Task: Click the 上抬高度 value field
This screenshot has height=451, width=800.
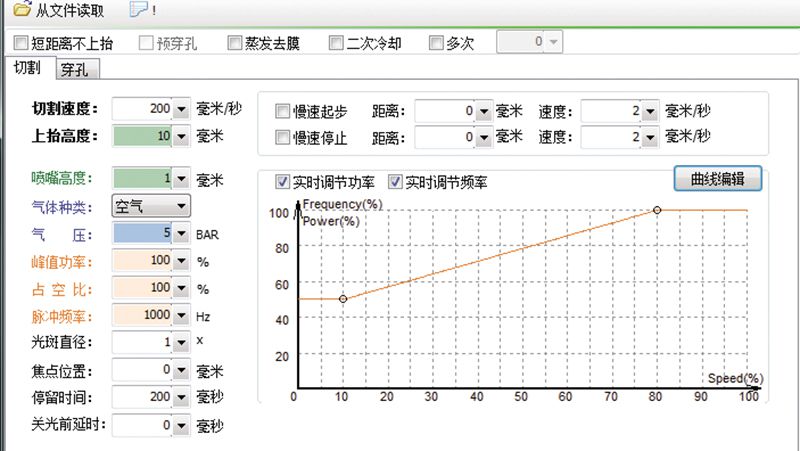Action: tap(141, 136)
